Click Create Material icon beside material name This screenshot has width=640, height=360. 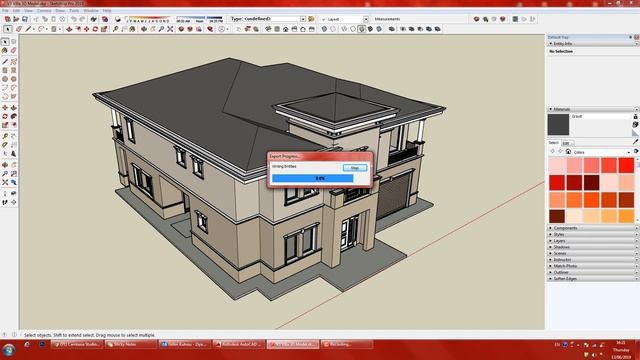636,124
